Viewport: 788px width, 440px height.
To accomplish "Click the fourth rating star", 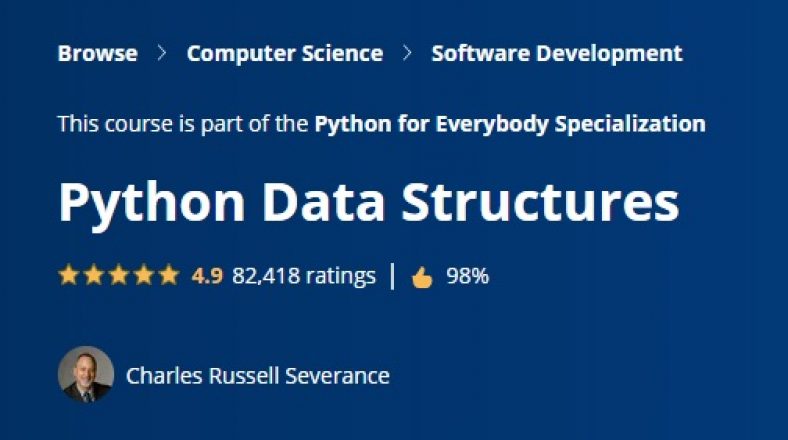I will (x=143, y=275).
